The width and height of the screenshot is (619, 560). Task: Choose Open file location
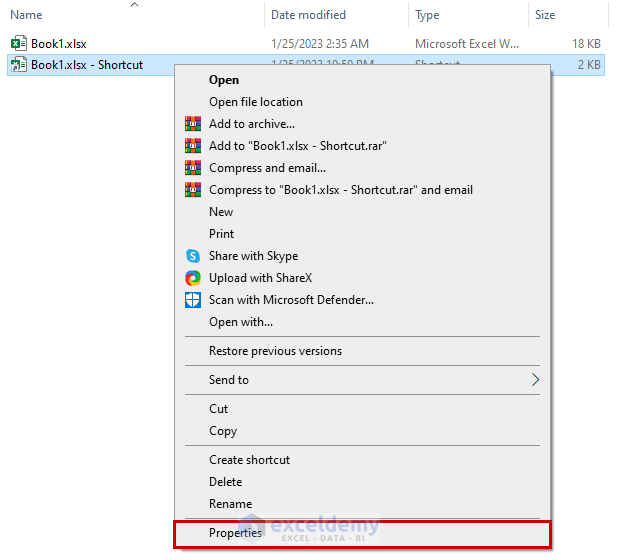tap(256, 102)
